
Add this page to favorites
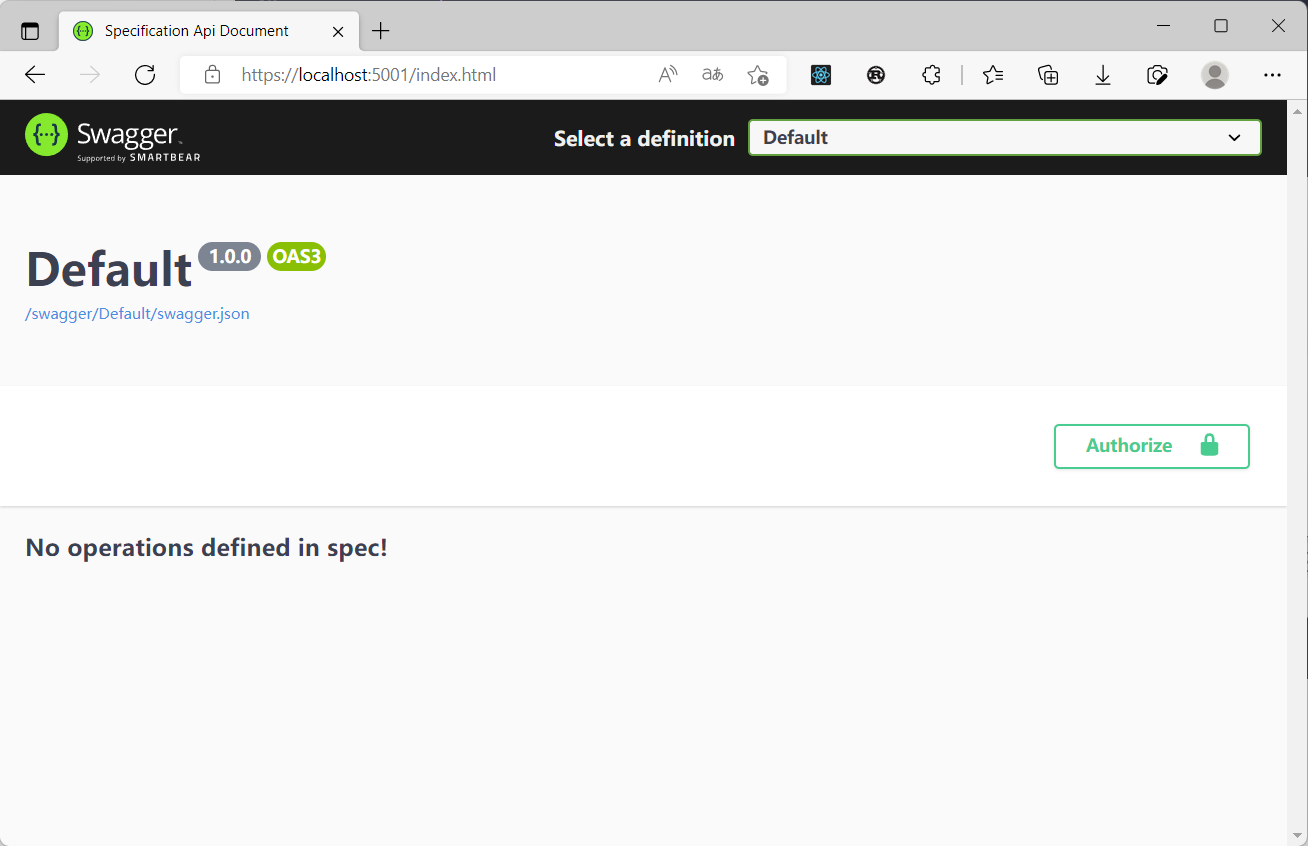tap(758, 75)
